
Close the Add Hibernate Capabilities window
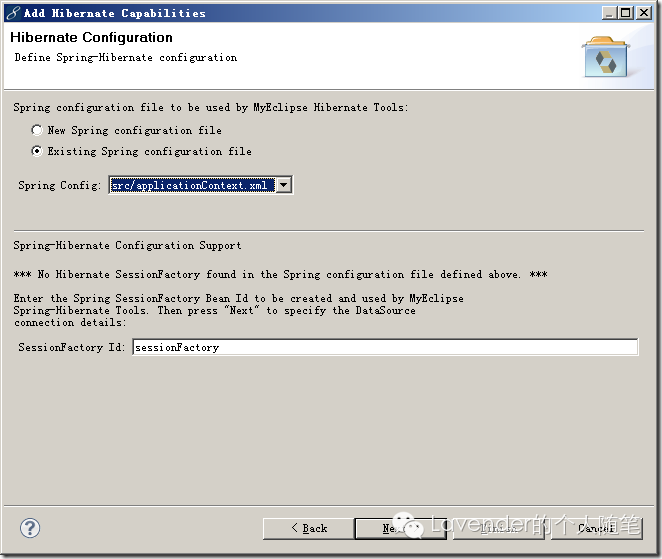pyautogui.click(x=643, y=13)
